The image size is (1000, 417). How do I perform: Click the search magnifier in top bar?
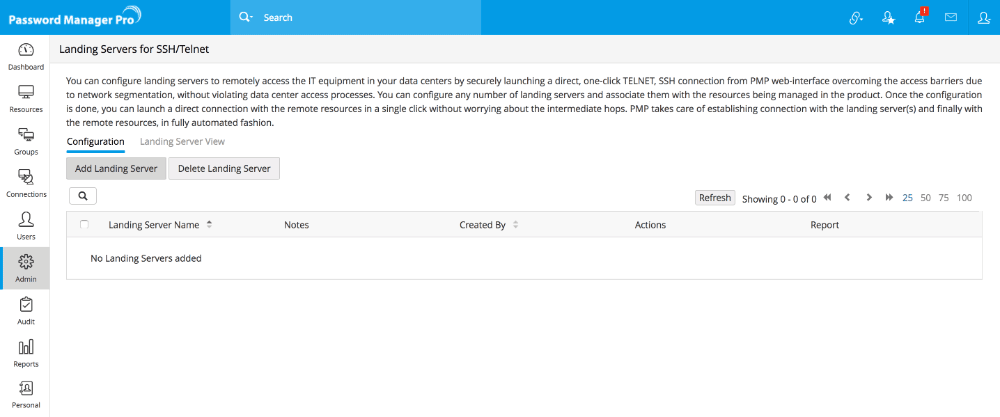245,17
